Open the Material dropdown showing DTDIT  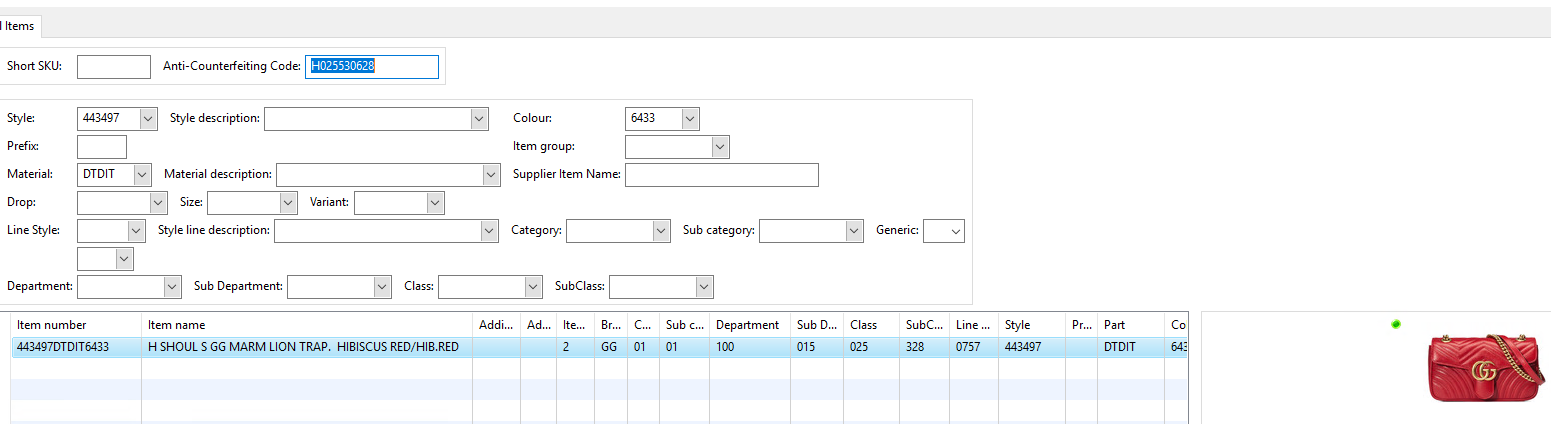[x=141, y=174]
